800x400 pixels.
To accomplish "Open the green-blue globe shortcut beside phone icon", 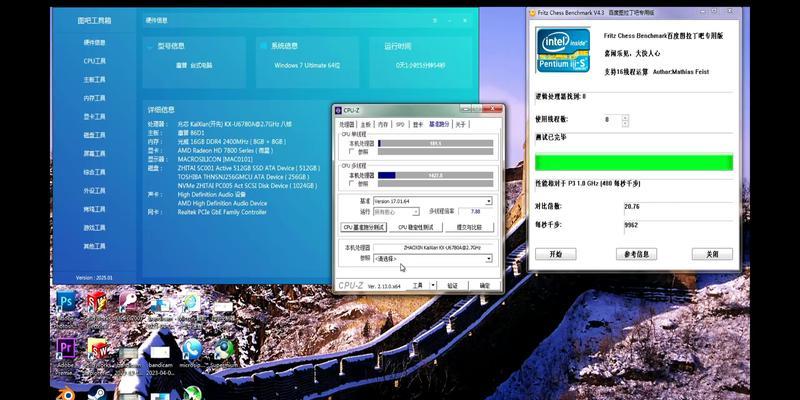I will (x=223, y=348).
